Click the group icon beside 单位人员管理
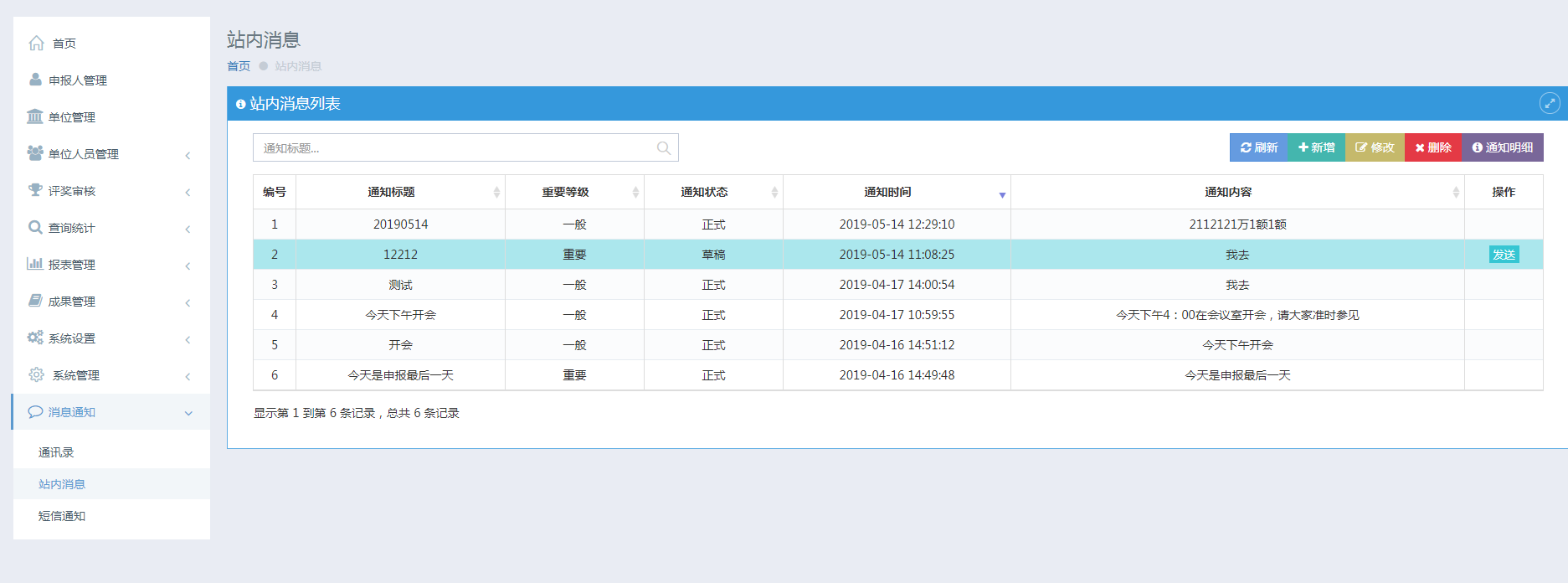Image resolution: width=1568 pixels, height=583 pixels. pos(35,153)
